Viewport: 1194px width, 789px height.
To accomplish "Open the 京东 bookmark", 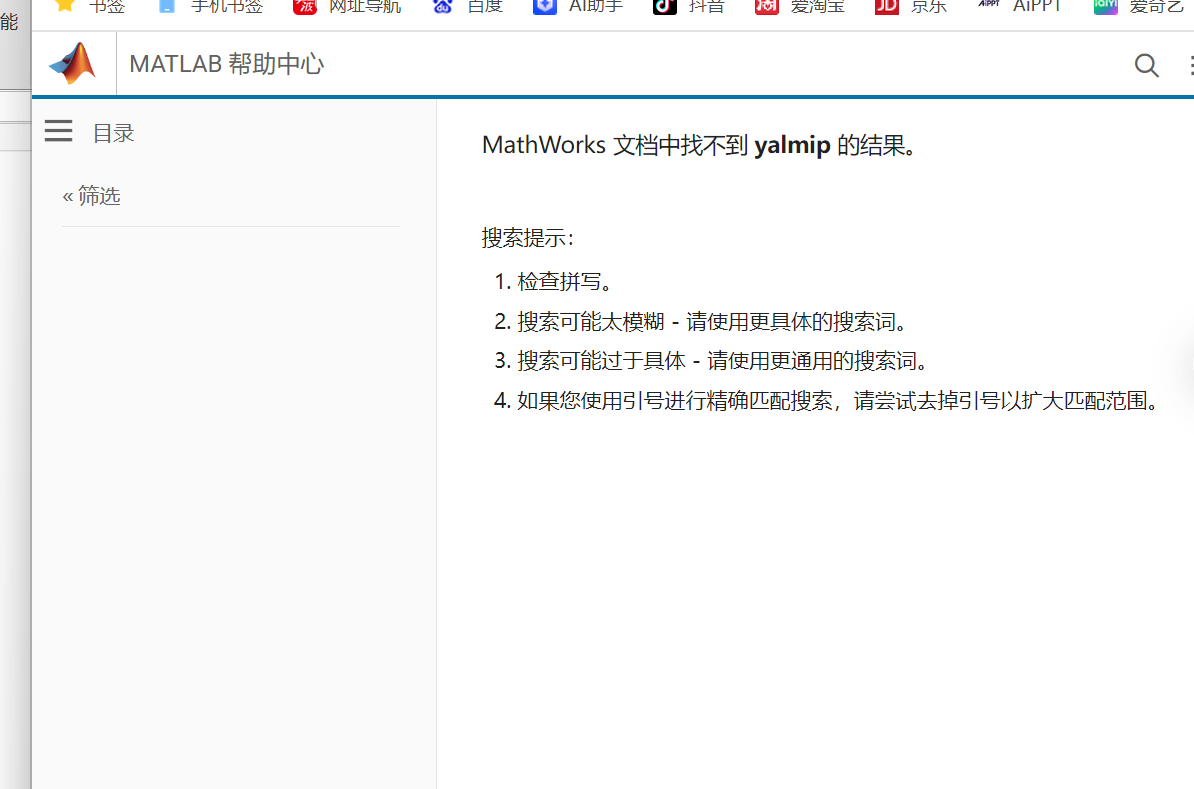I will (911, 6).
